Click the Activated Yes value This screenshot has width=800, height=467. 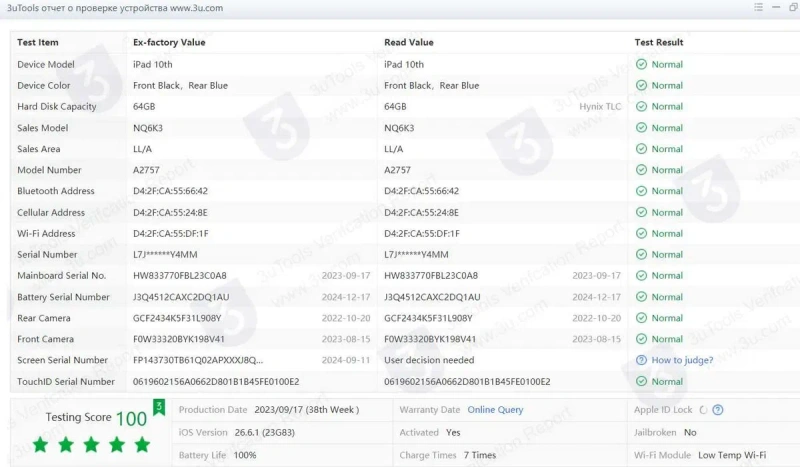[x=453, y=433]
